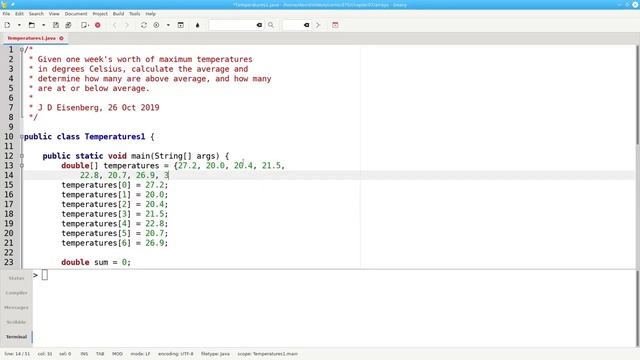Click the 'col: 31' status entry
Viewport: 640px width, 360px height.
point(45,354)
